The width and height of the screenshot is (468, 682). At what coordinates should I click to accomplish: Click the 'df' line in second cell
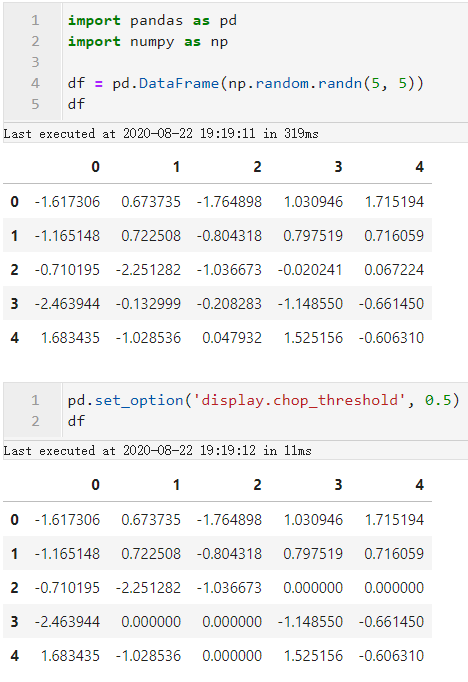76,421
